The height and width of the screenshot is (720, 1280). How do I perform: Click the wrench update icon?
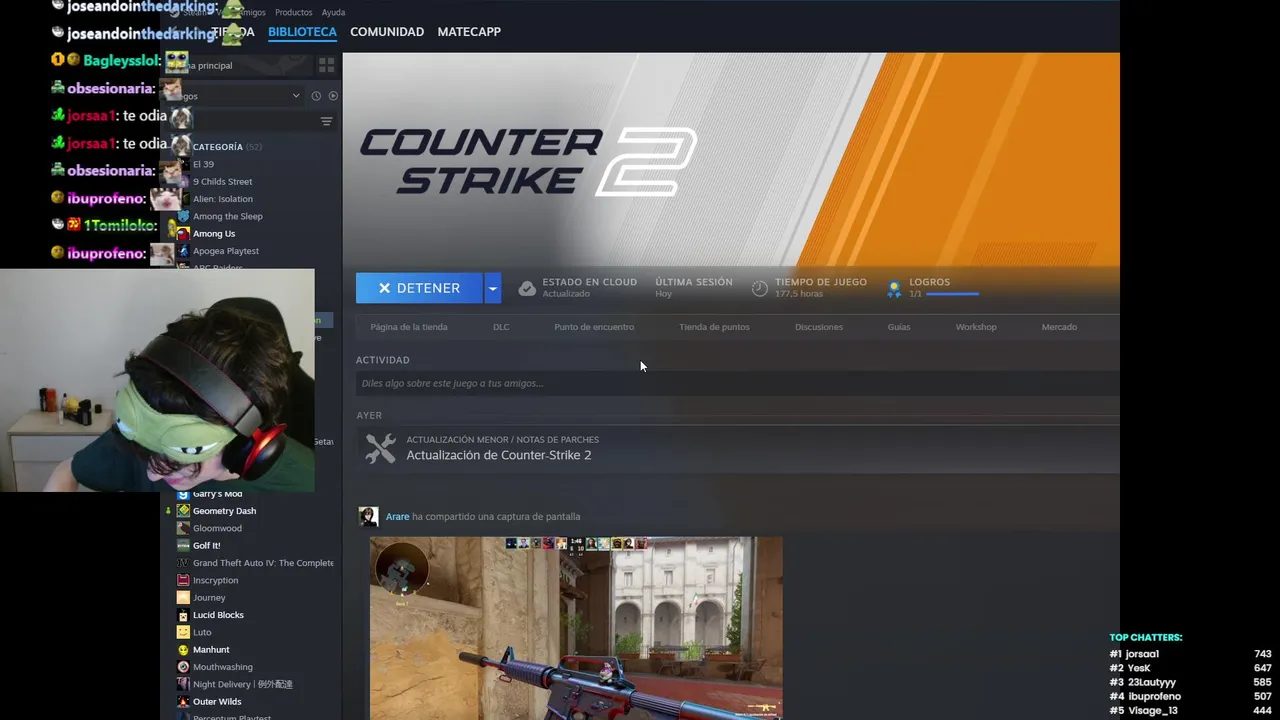pos(380,448)
